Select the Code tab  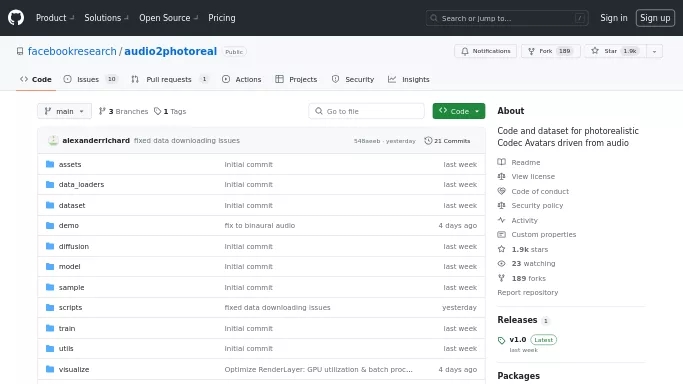[x=36, y=79]
